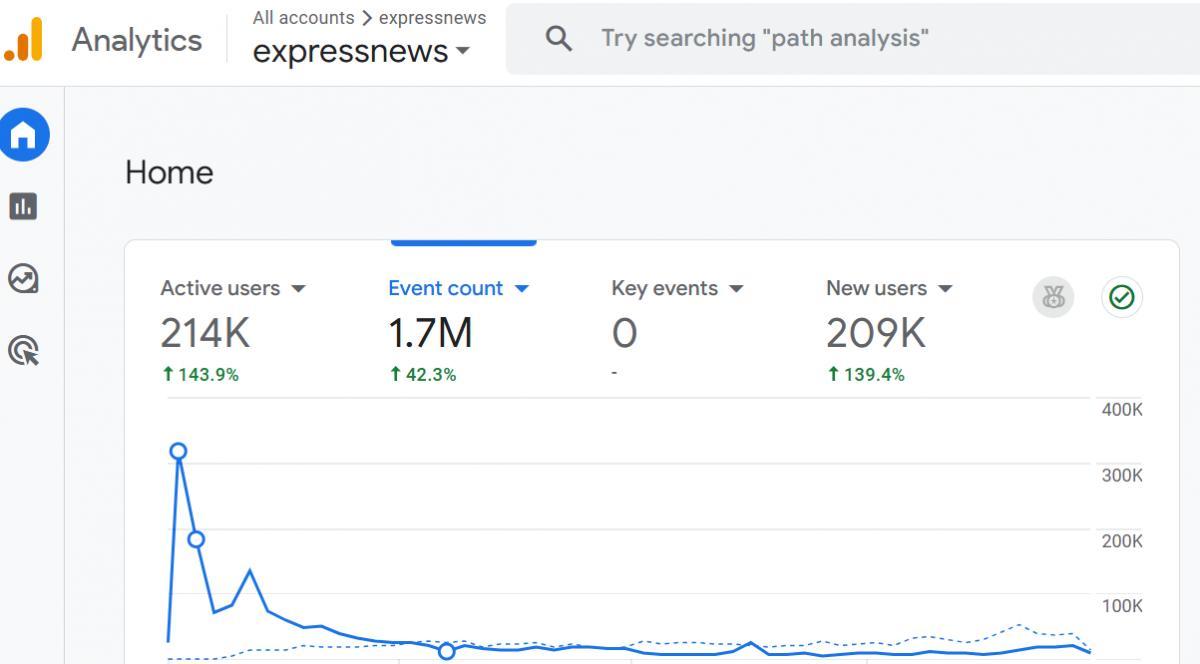
Task: Open the Event count metric dropdown
Action: click(x=521, y=289)
